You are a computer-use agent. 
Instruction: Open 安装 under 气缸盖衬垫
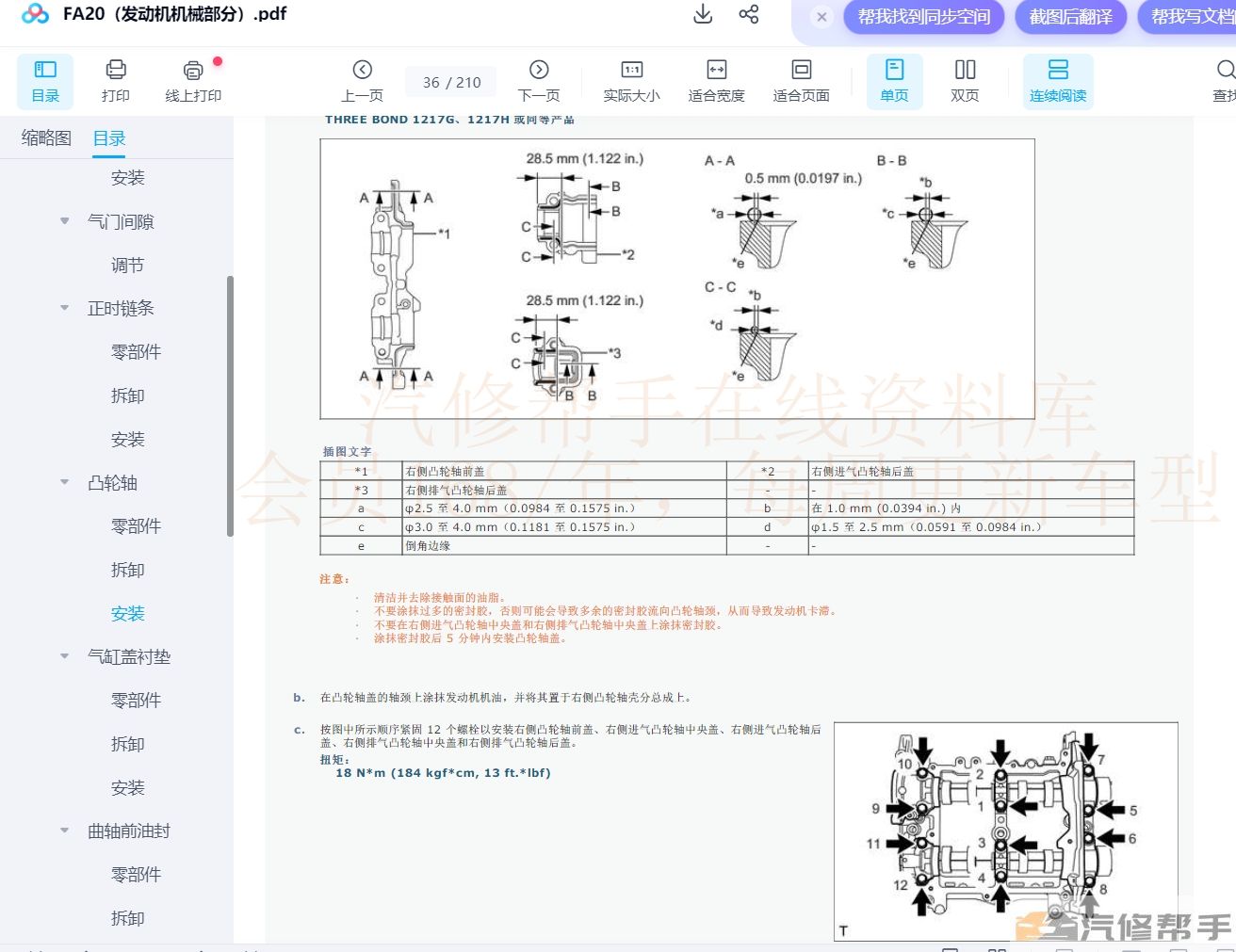[127, 787]
